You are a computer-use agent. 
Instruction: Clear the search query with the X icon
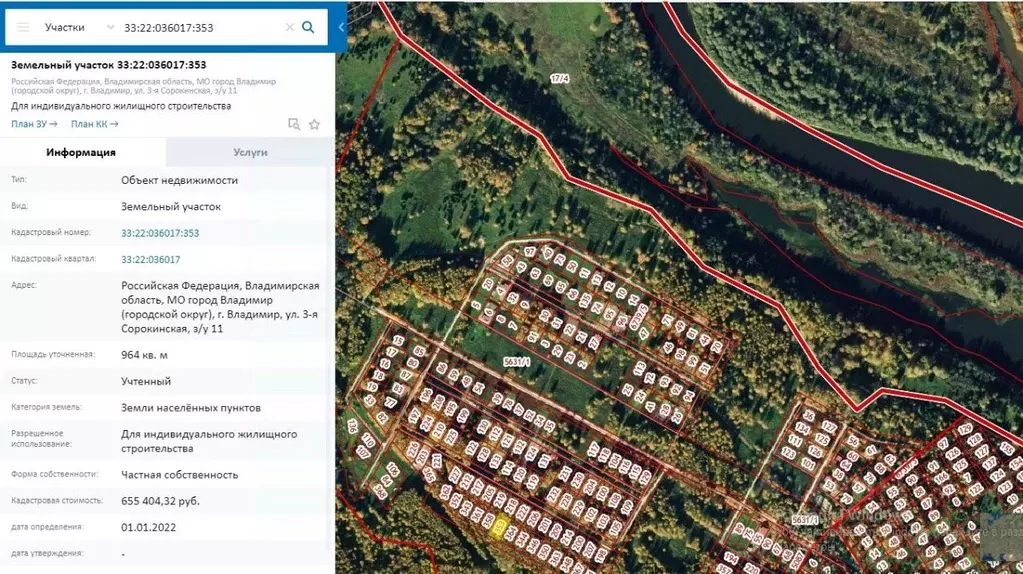click(x=290, y=27)
